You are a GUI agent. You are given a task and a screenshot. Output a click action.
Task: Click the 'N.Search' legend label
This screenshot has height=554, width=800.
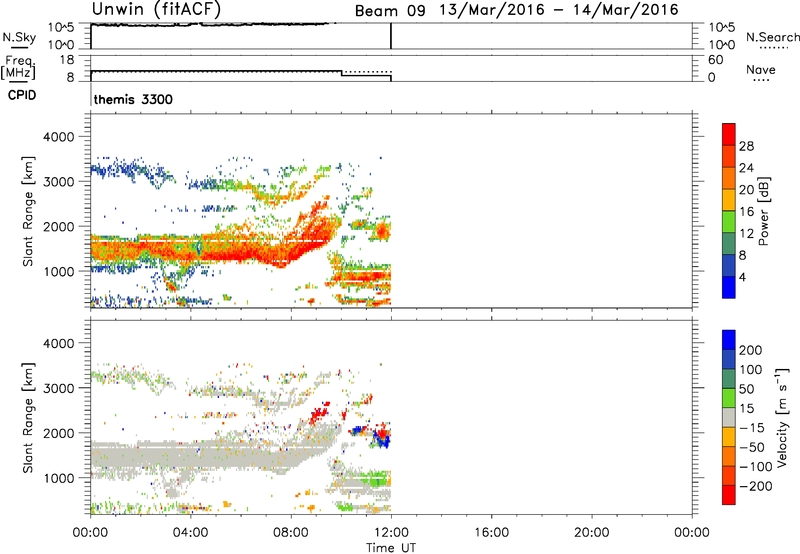(772, 37)
